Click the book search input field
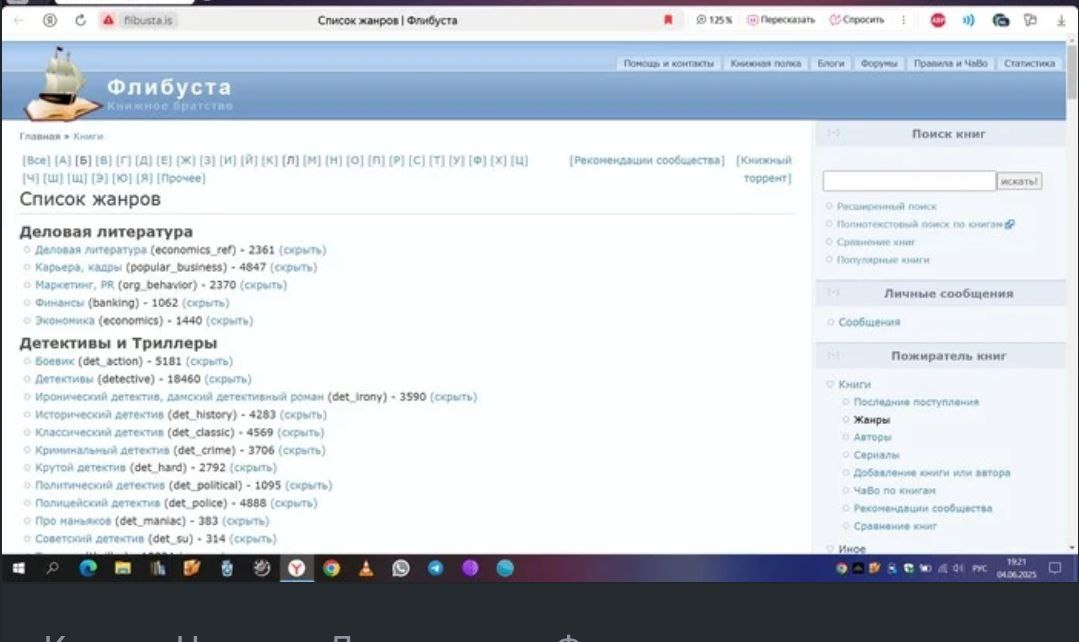Viewport: 1079px width, 642px height. pos(909,181)
